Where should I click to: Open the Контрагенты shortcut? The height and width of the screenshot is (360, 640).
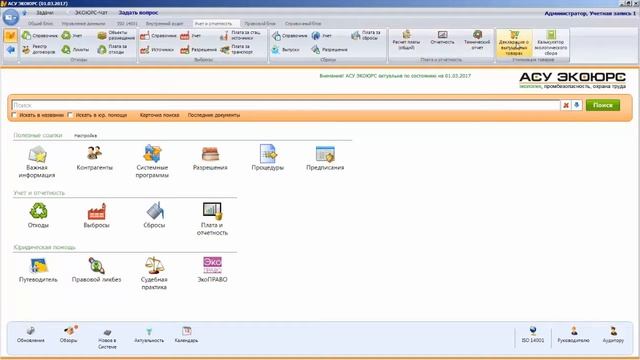pyautogui.click(x=95, y=158)
